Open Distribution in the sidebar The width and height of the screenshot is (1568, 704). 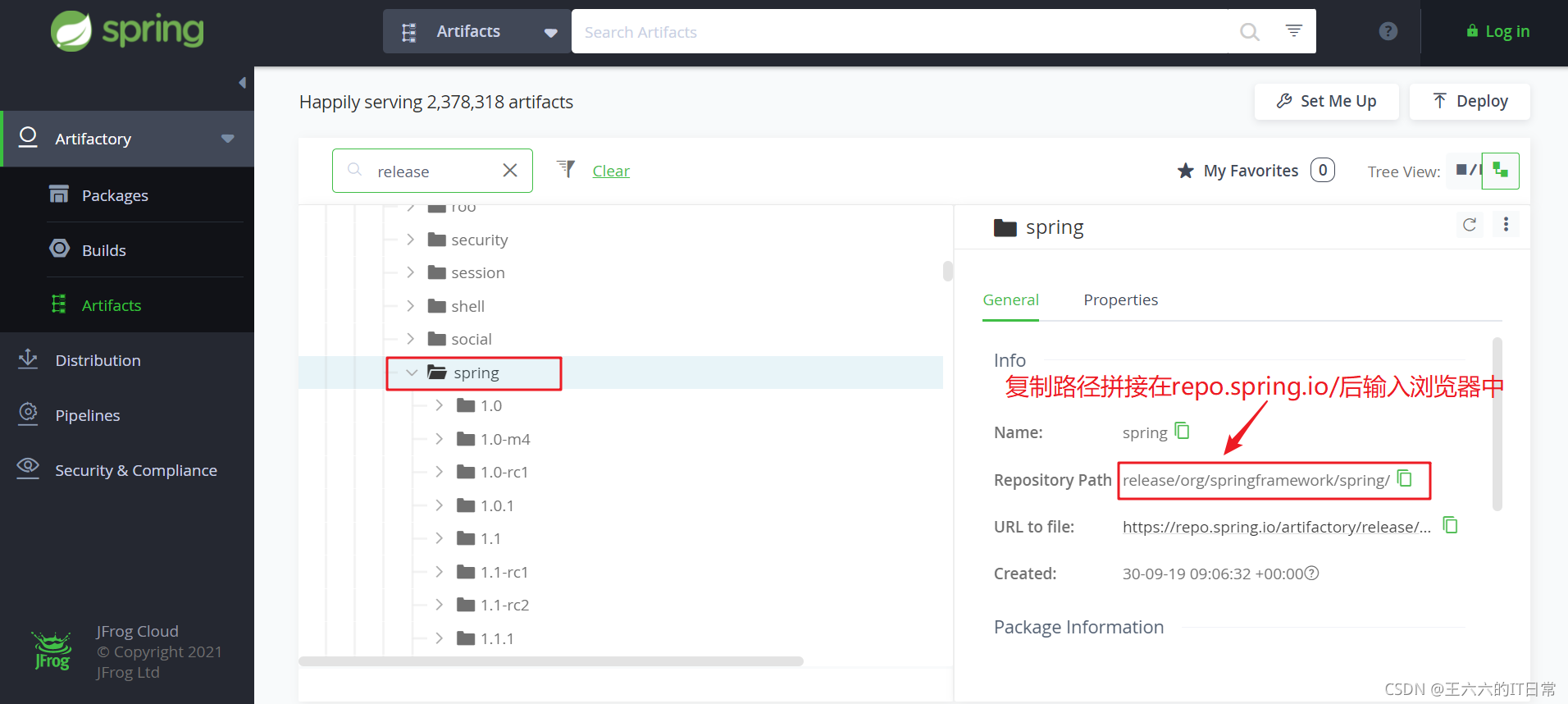tap(98, 360)
